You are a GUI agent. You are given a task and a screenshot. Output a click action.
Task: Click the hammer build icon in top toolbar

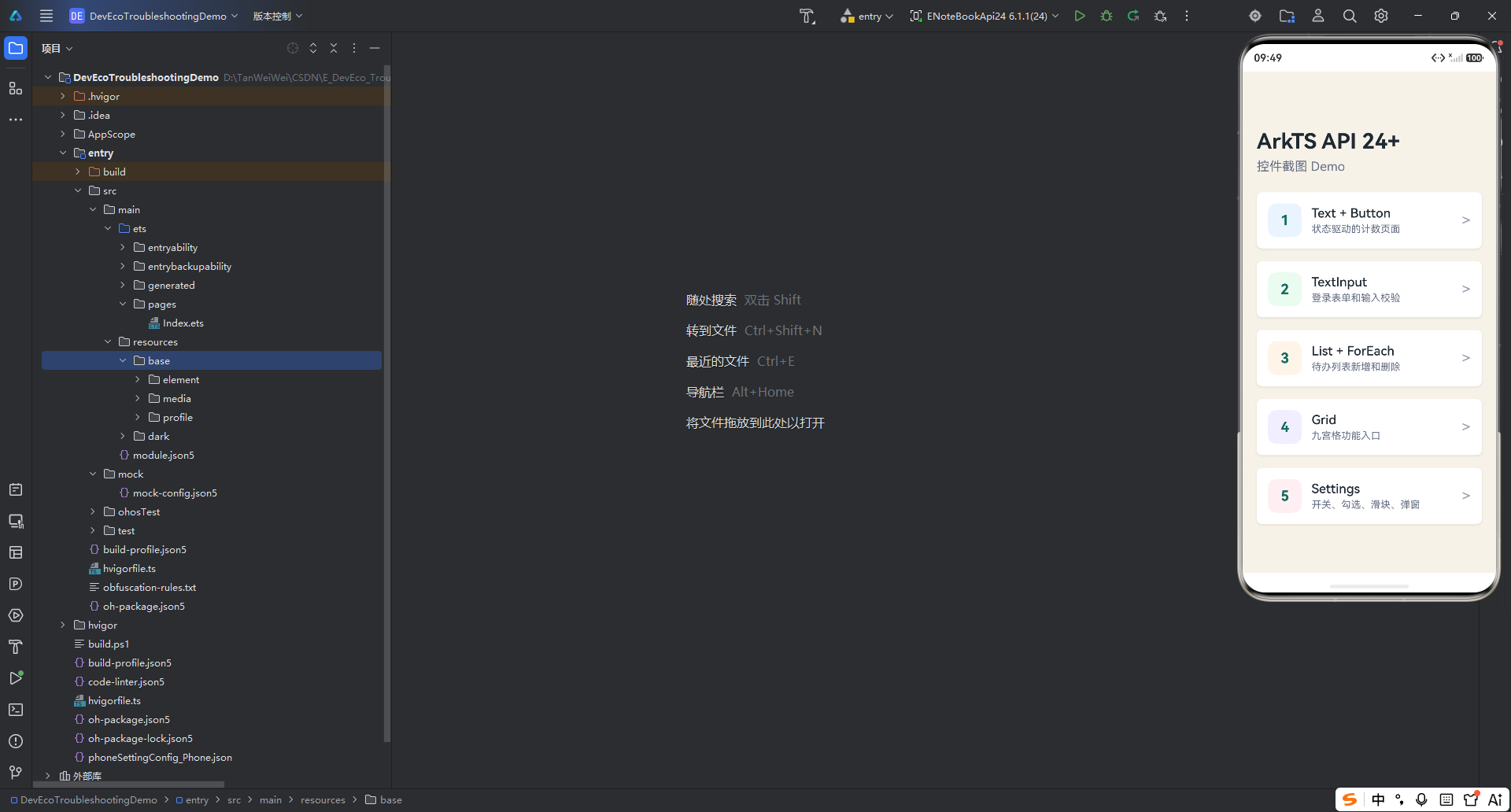click(807, 16)
